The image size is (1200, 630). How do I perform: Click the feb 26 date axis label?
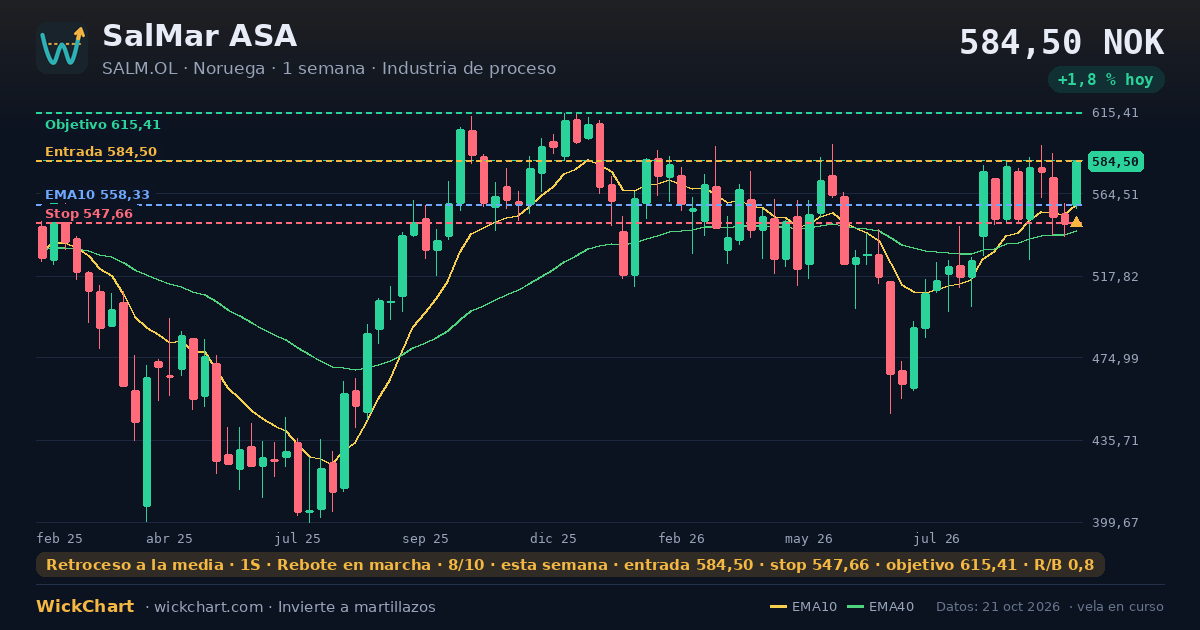(x=682, y=538)
